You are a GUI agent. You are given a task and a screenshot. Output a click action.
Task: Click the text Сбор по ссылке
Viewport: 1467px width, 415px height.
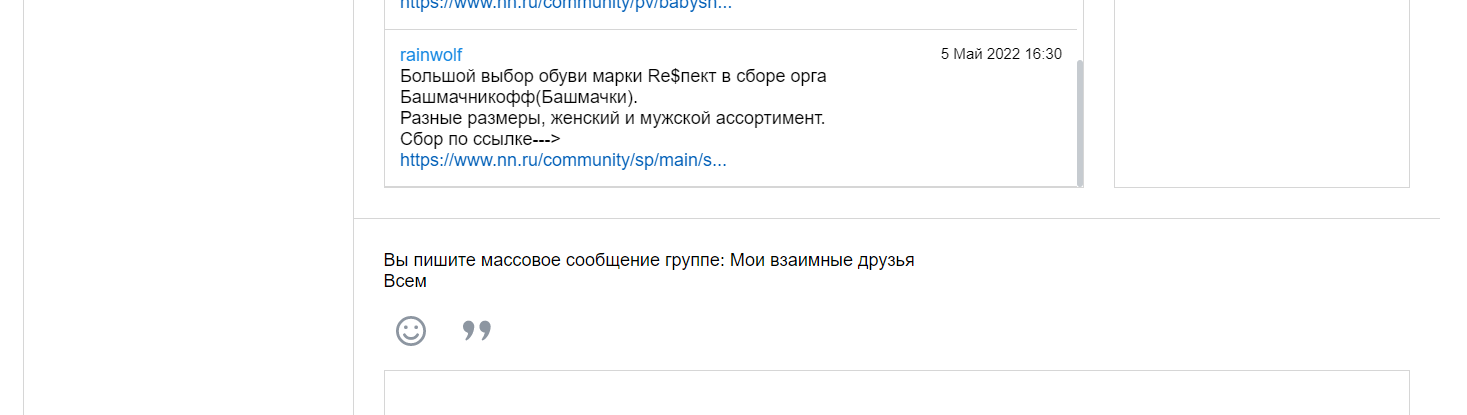tap(466, 139)
